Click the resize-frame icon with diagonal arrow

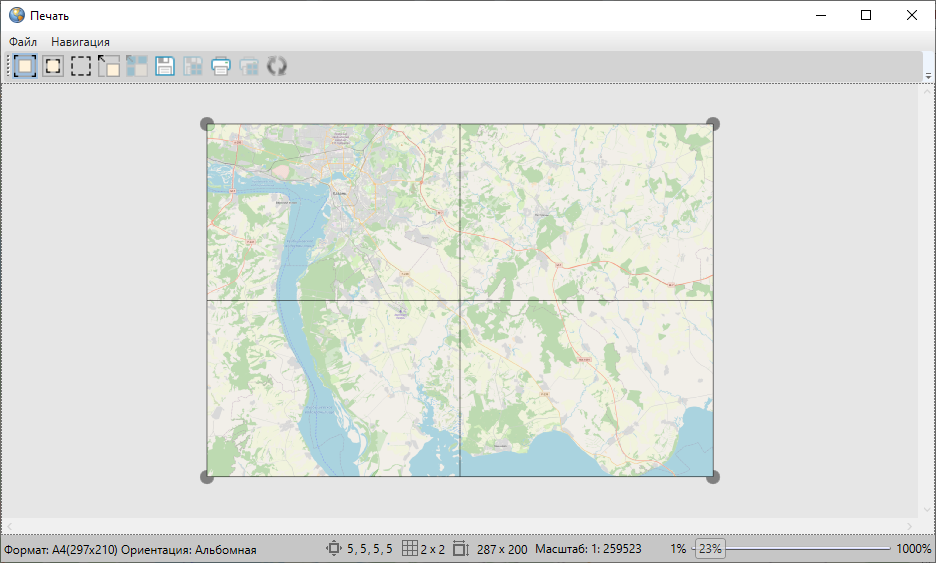point(109,67)
